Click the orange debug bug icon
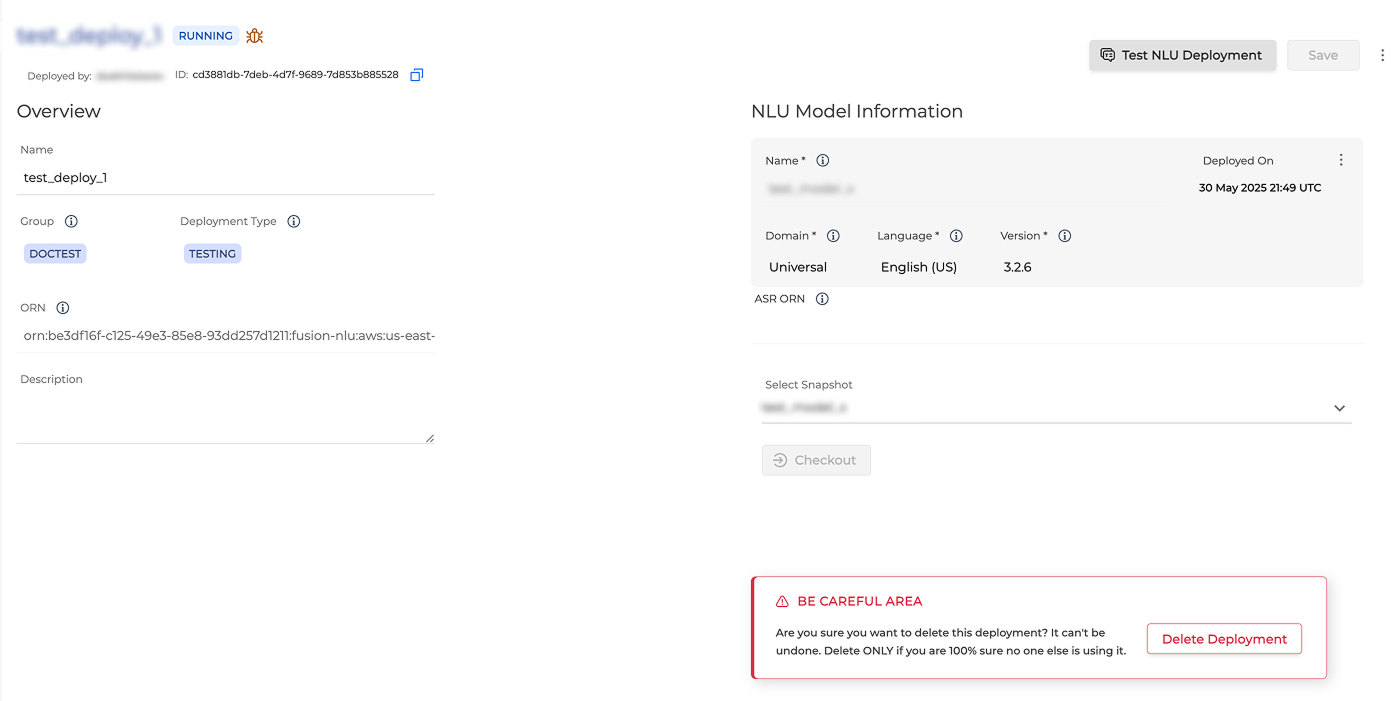Screen dimensions: 1391x701 pyautogui.click(x=255, y=36)
